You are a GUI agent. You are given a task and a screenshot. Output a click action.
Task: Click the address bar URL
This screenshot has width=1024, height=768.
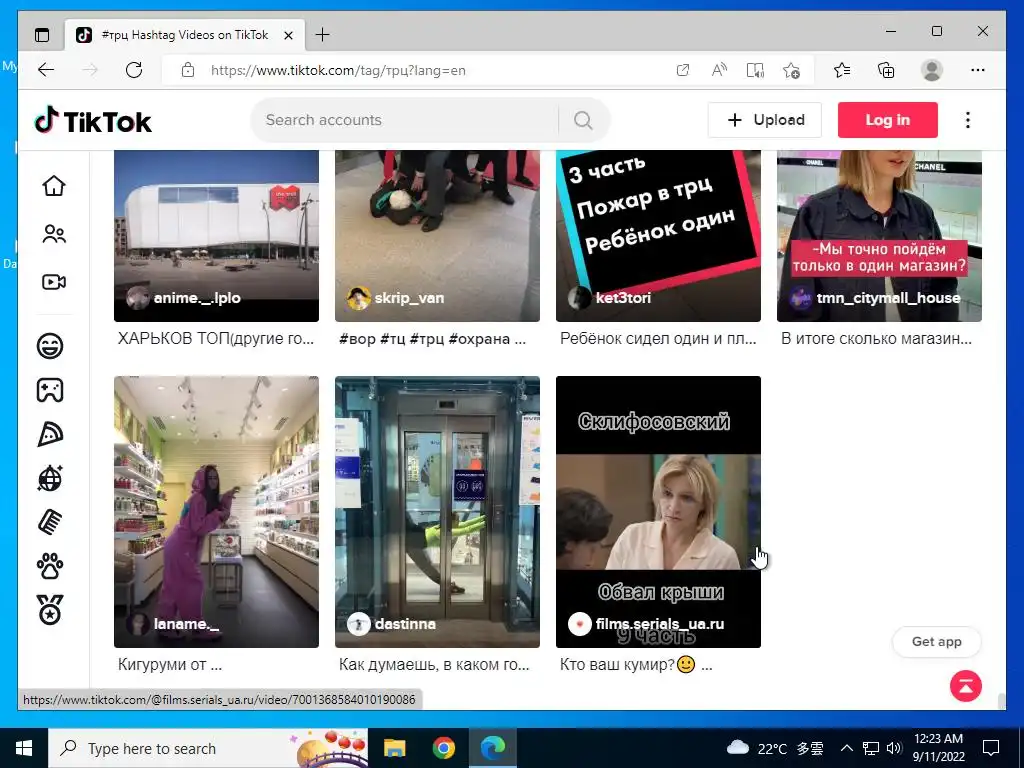pos(338,71)
